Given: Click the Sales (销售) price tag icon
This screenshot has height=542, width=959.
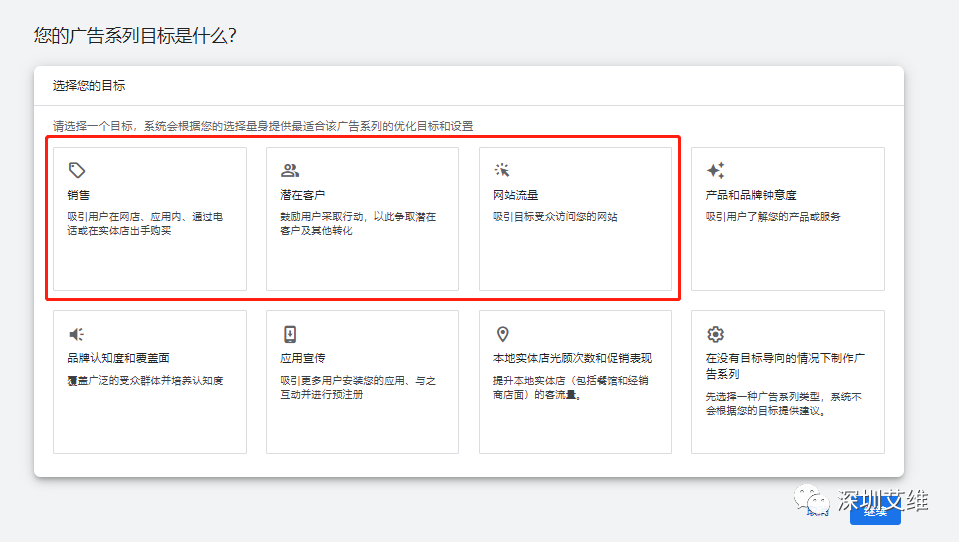Looking at the screenshot, I should coord(77,170).
